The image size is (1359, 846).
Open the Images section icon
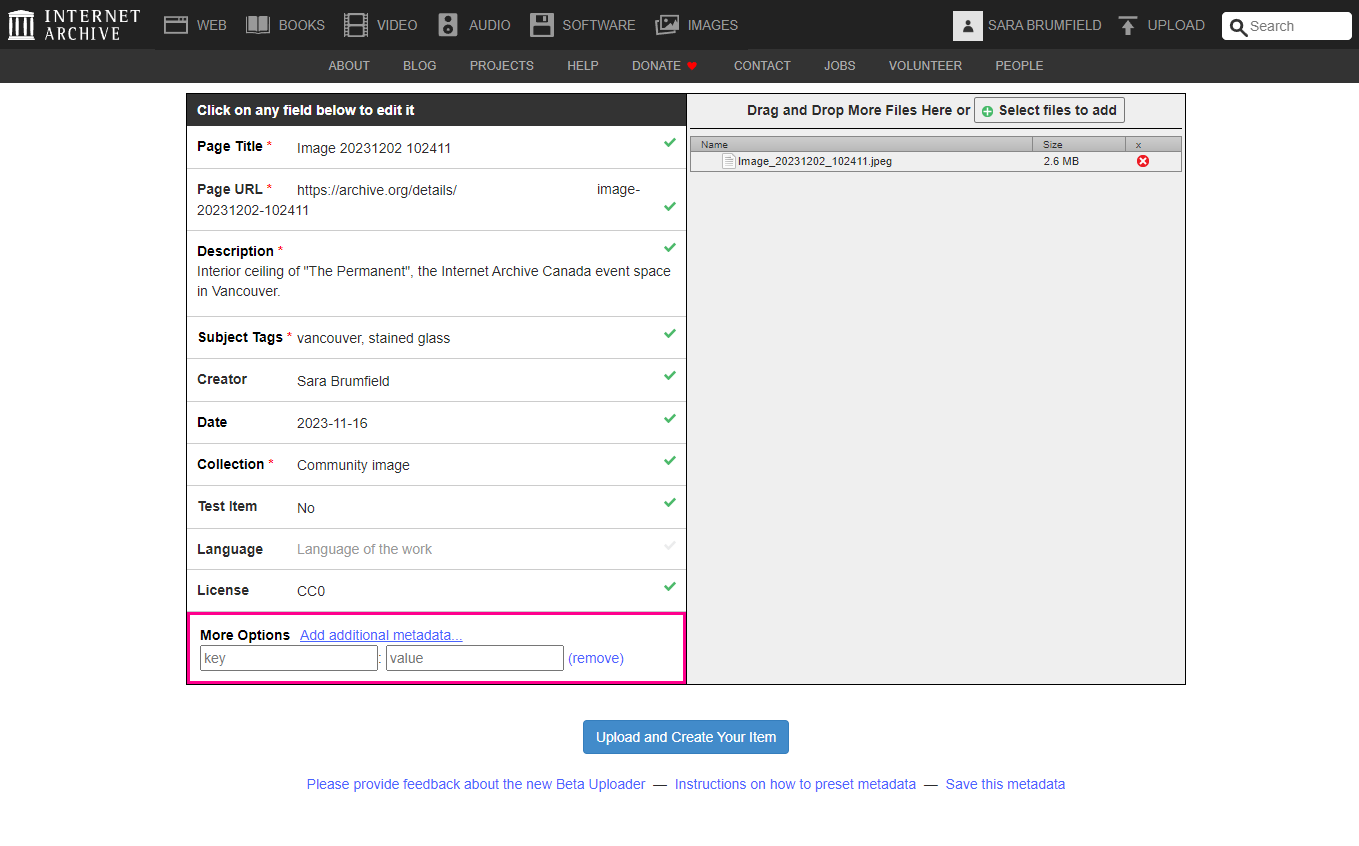(x=667, y=25)
